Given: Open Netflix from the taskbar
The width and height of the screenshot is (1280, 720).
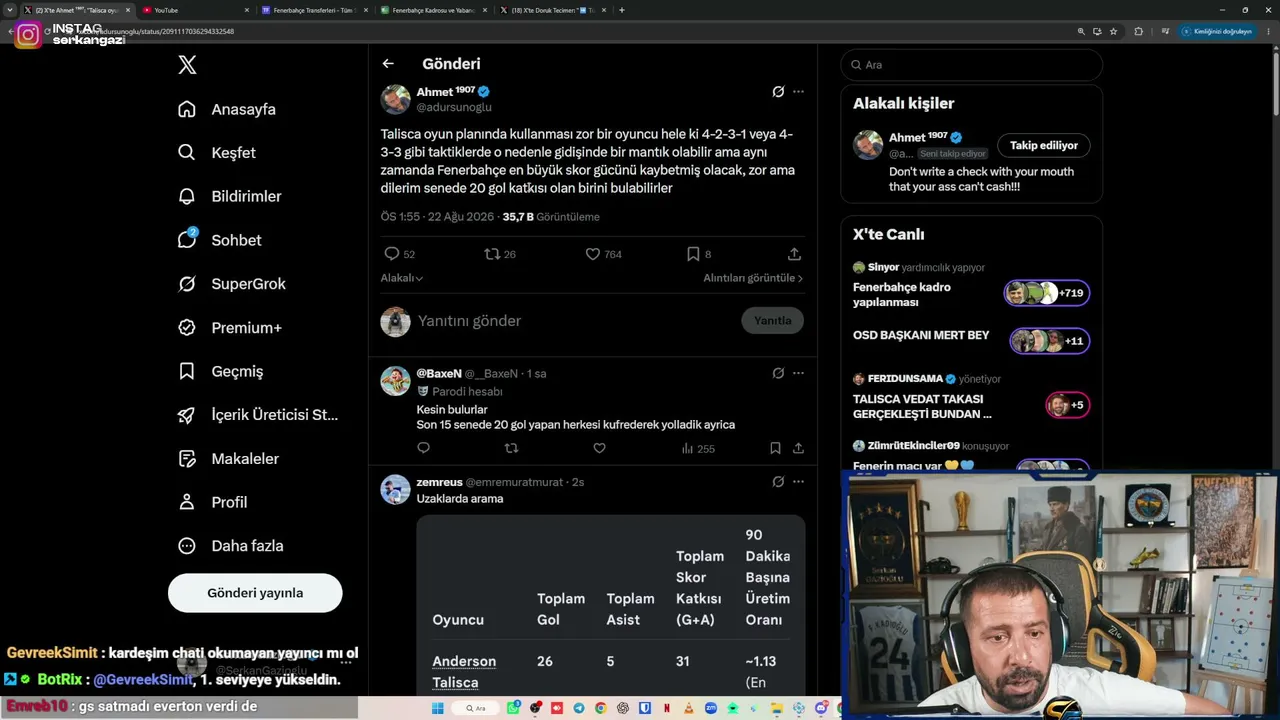Looking at the screenshot, I should click(667, 708).
